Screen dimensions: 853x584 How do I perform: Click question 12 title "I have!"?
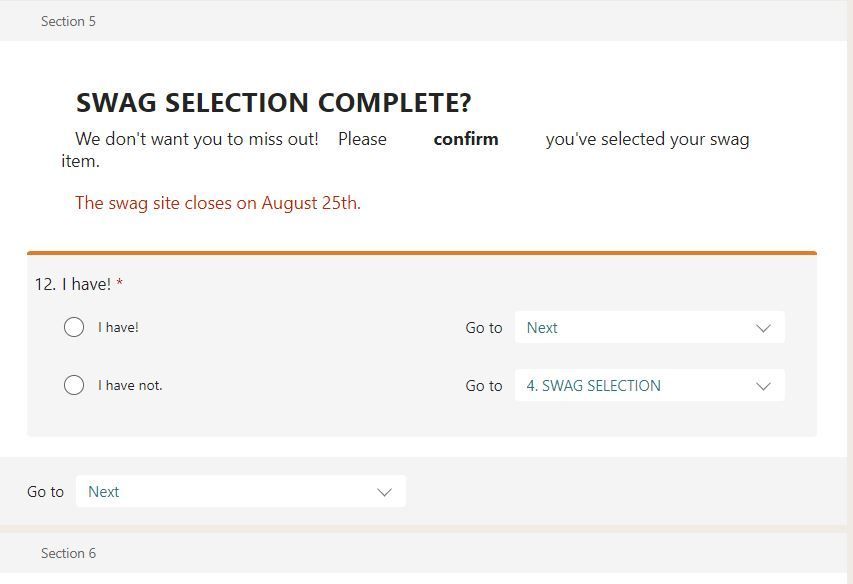point(86,284)
